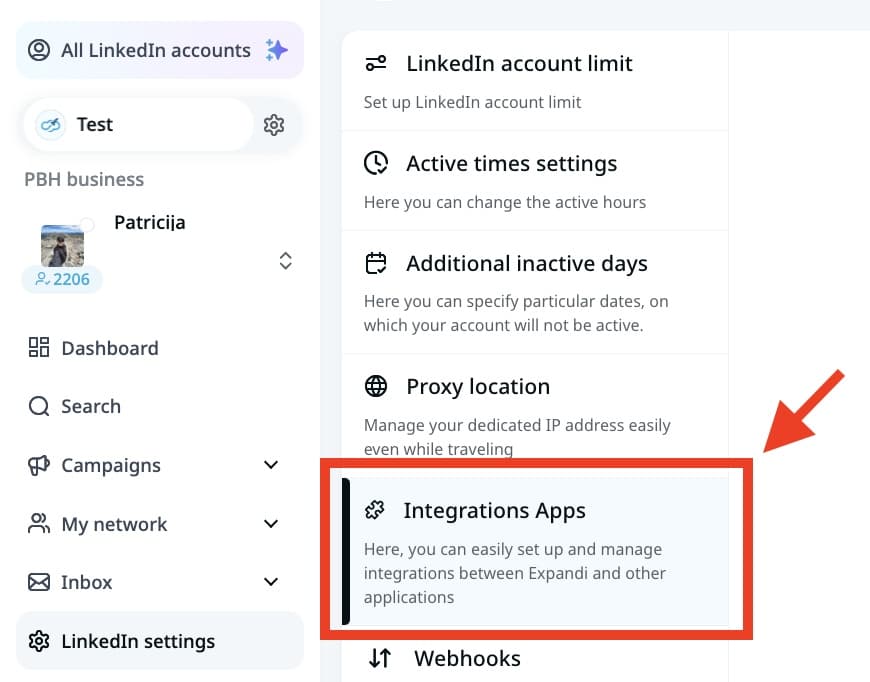This screenshot has width=870, height=682.
Task: Click the Inbox envelope icon
Action: (39, 582)
